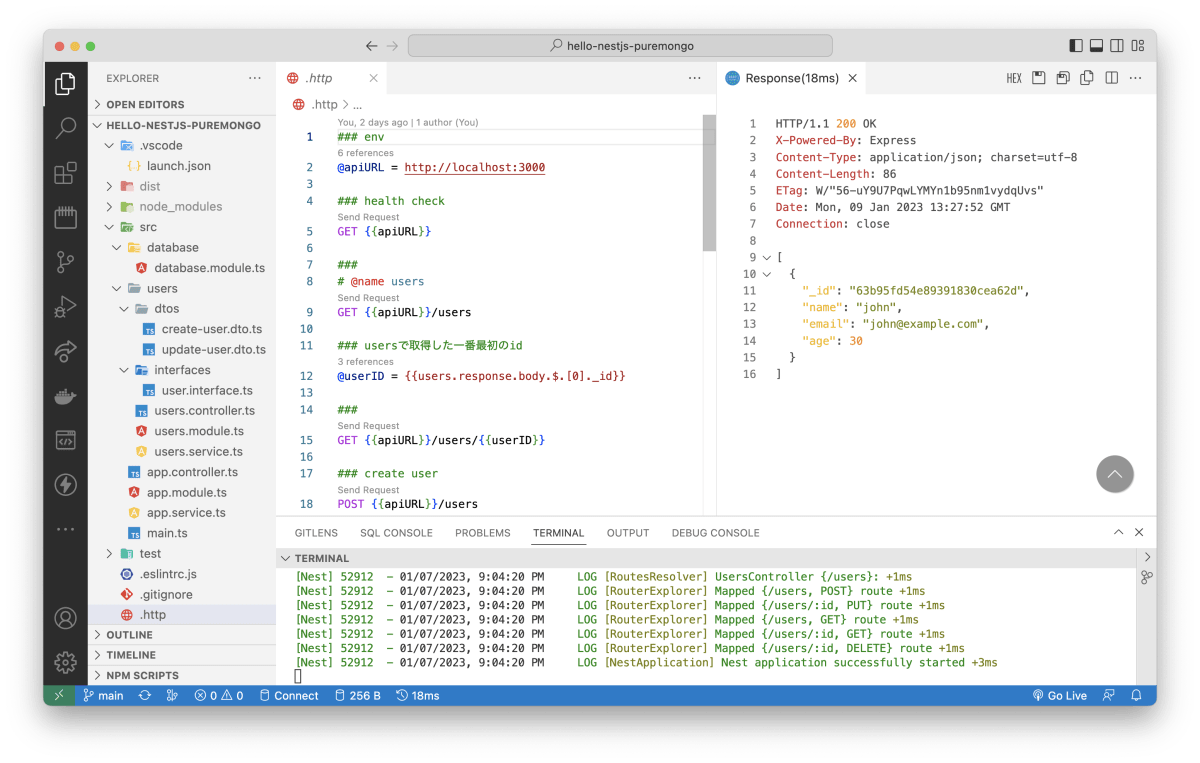Expand the TIMELINE section

(182, 655)
